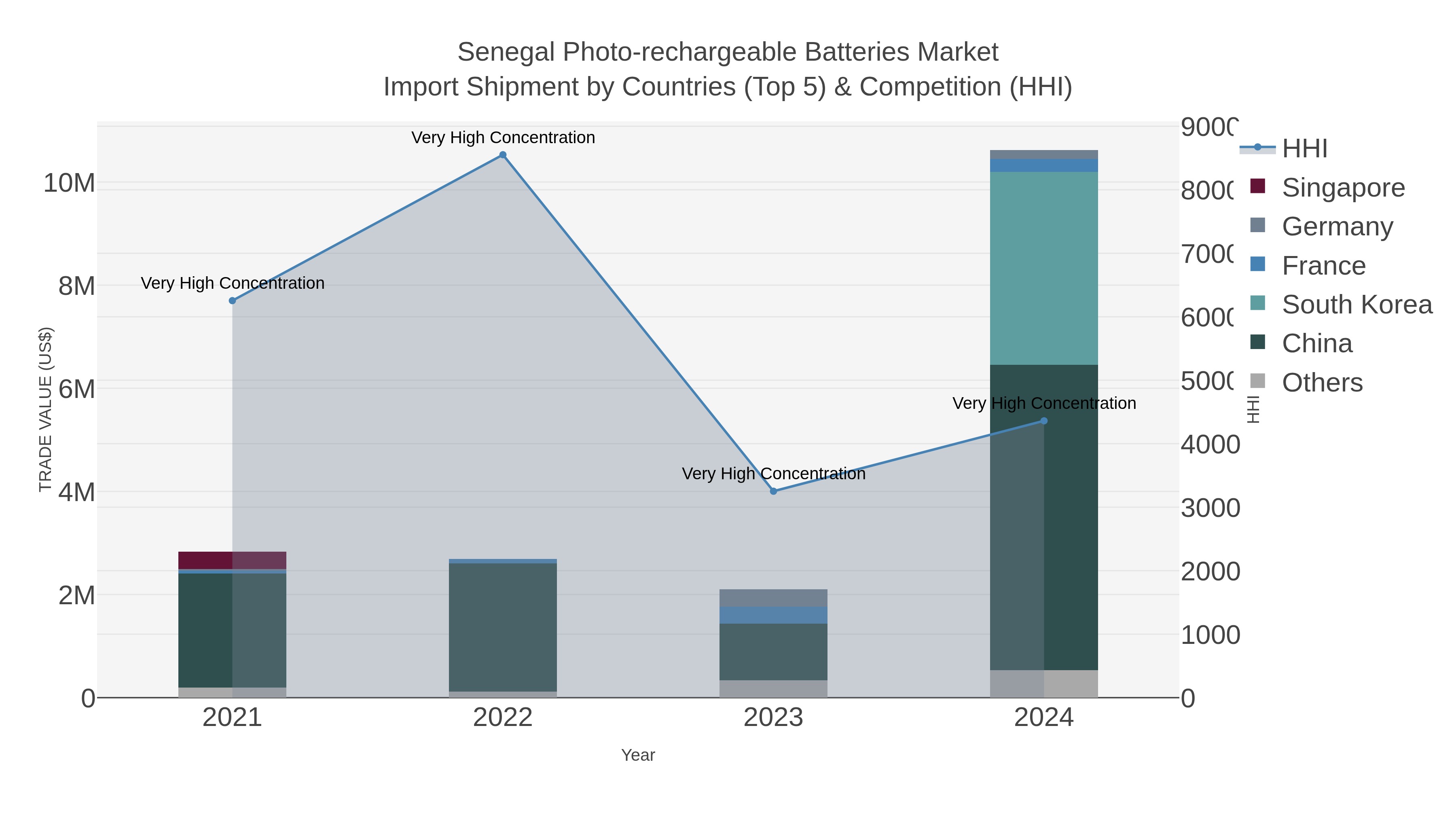Click the HHI line marker for 2024

1044,421
